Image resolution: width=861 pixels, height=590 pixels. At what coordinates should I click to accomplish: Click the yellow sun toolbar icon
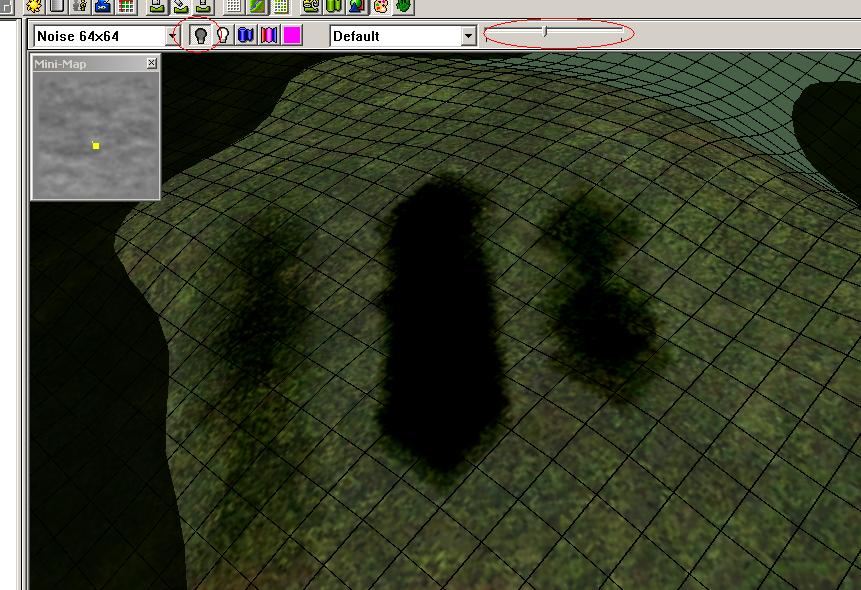(34, 7)
